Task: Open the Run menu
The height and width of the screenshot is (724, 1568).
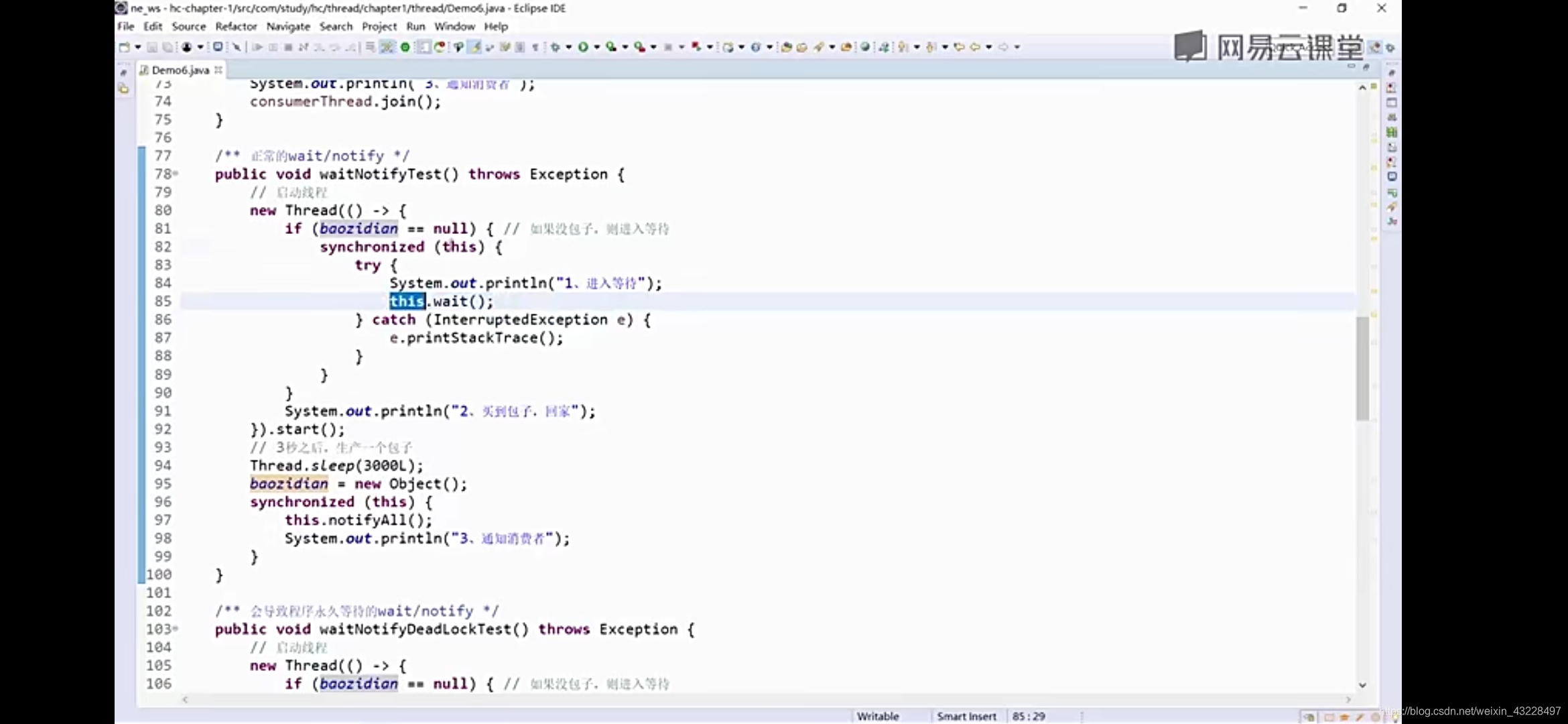Action: (415, 26)
